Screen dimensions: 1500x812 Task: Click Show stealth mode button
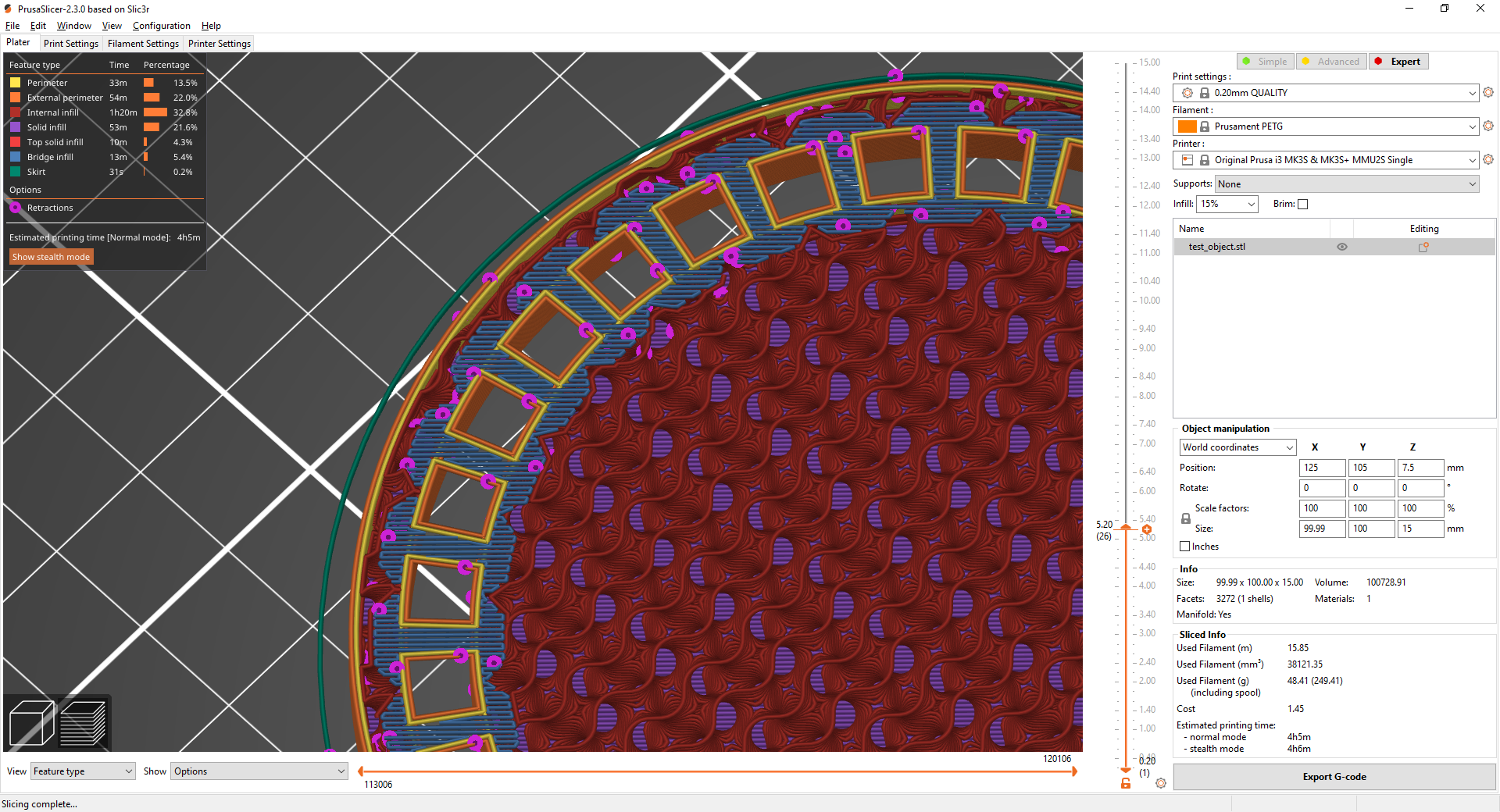[51, 257]
